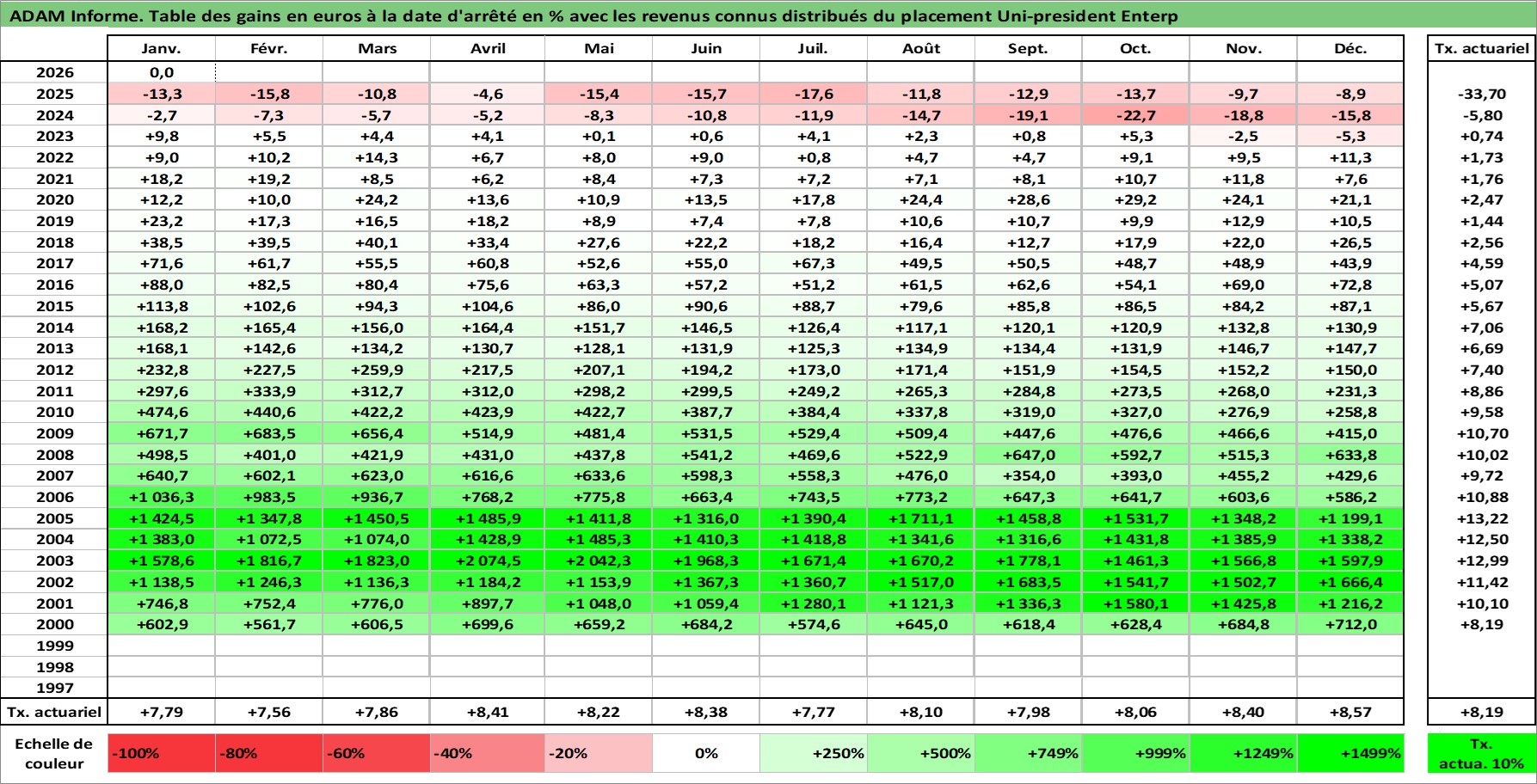1537x784 pixels.
Task: Select the 'Tx. actua. 10%' green legend cell
Action: coord(1481,753)
